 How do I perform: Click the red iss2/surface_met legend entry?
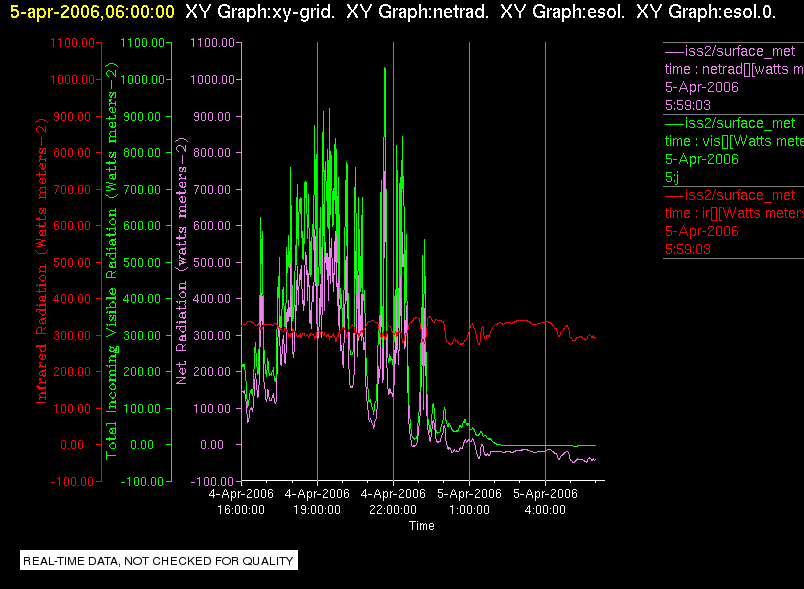tap(730, 195)
